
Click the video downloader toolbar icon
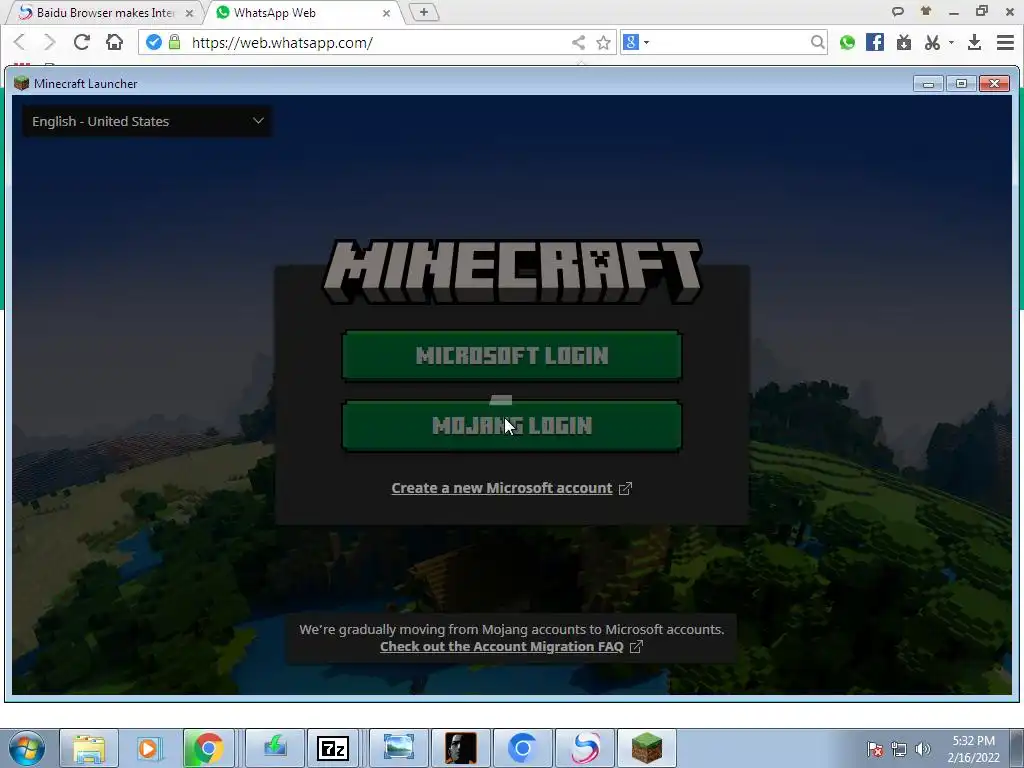(904, 42)
